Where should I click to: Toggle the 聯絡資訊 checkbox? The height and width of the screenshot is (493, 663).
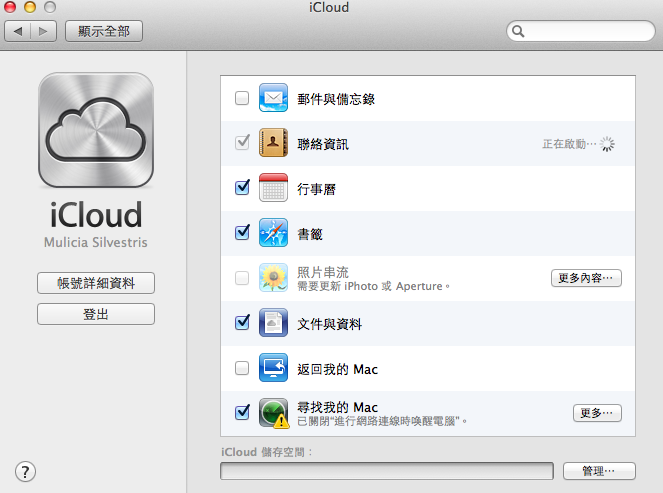click(242, 142)
